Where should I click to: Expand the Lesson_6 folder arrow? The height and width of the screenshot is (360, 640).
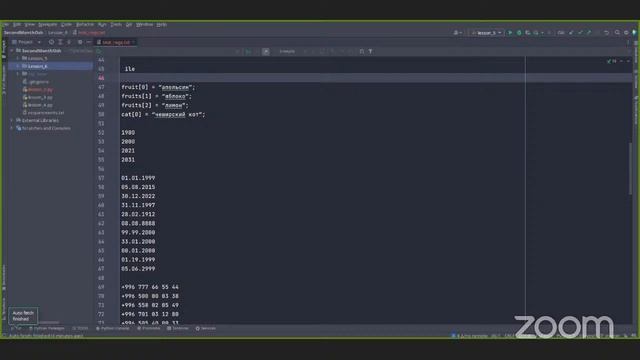[x=18, y=66]
